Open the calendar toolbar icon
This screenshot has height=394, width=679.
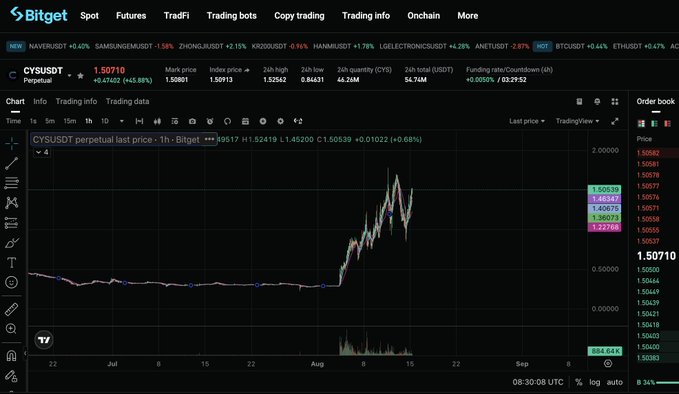(245, 121)
